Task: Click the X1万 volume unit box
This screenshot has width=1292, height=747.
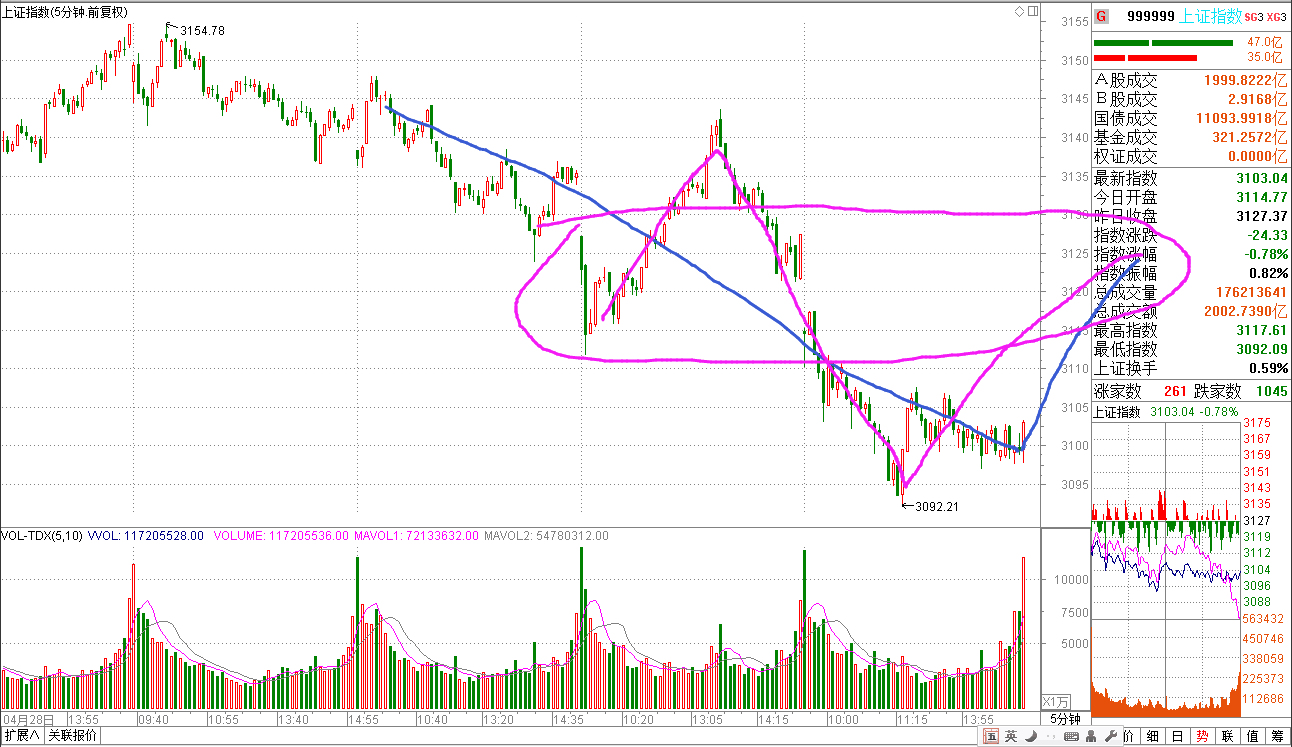Action: tap(1055, 701)
